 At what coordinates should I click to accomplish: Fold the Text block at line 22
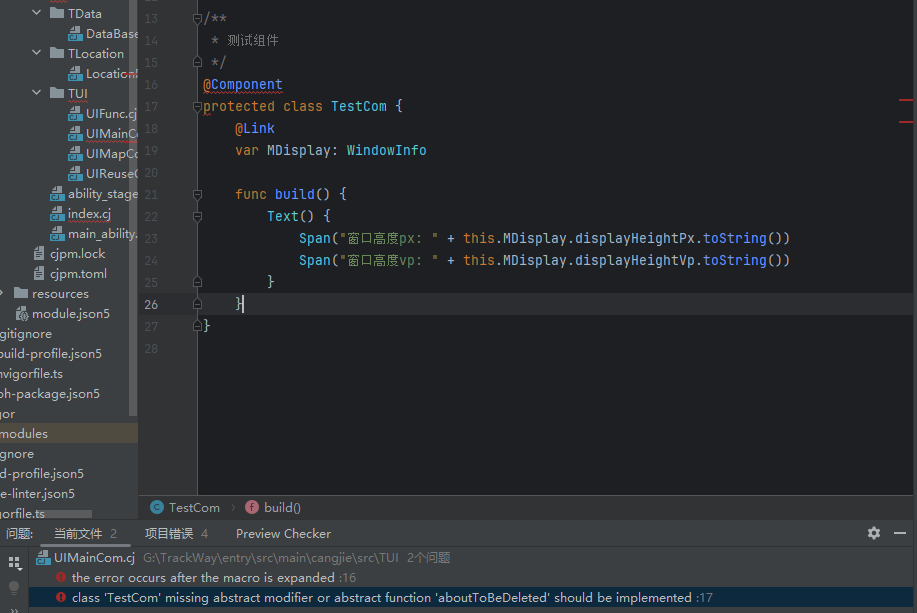pos(197,216)
